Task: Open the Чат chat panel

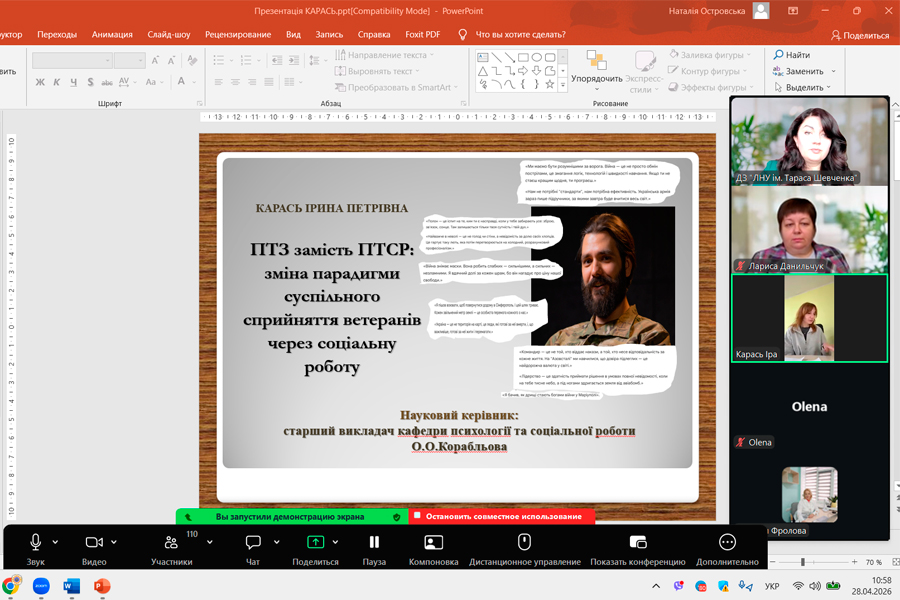Action: tap(253, 543)
